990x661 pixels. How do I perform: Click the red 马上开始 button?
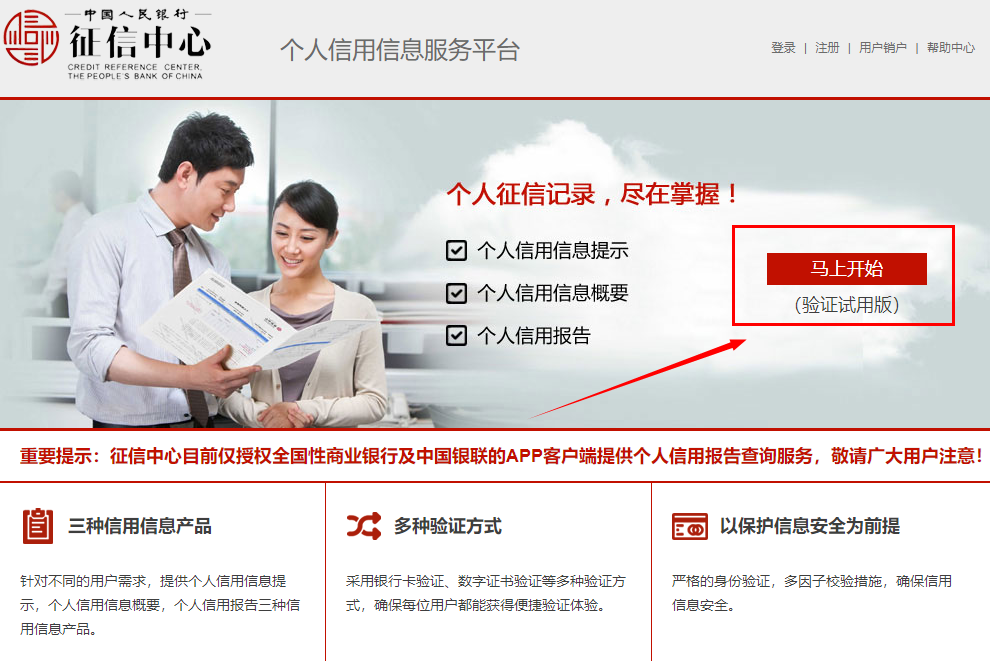[847, 269]
